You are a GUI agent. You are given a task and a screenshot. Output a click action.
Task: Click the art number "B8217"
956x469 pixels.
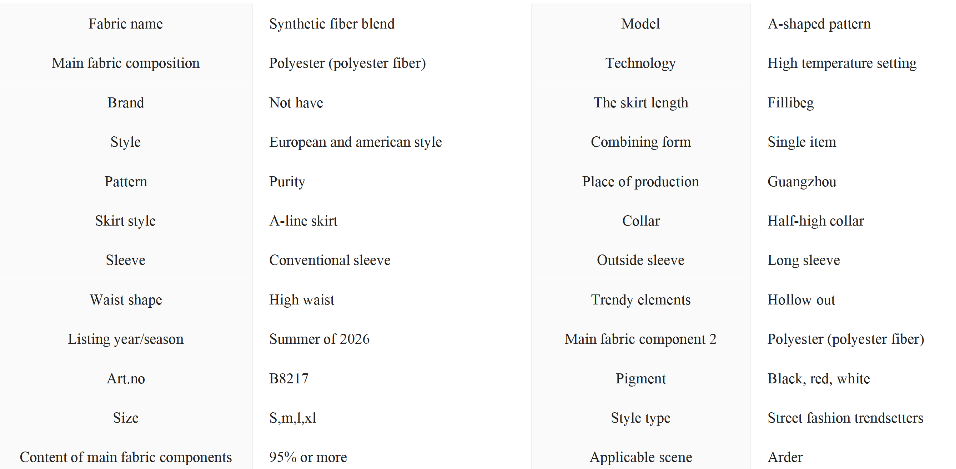290,379
